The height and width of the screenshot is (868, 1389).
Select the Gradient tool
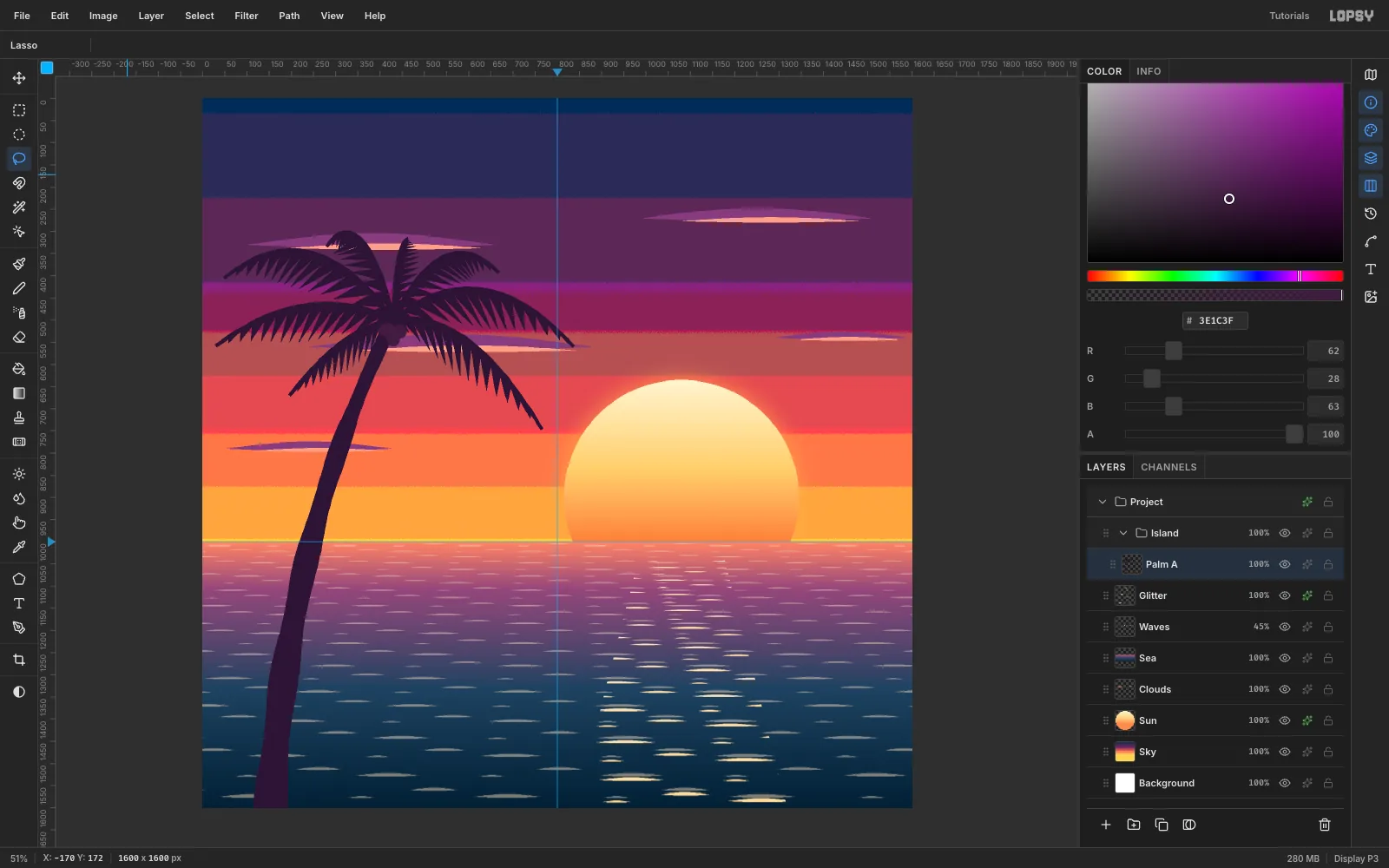[x=19, y=393]
